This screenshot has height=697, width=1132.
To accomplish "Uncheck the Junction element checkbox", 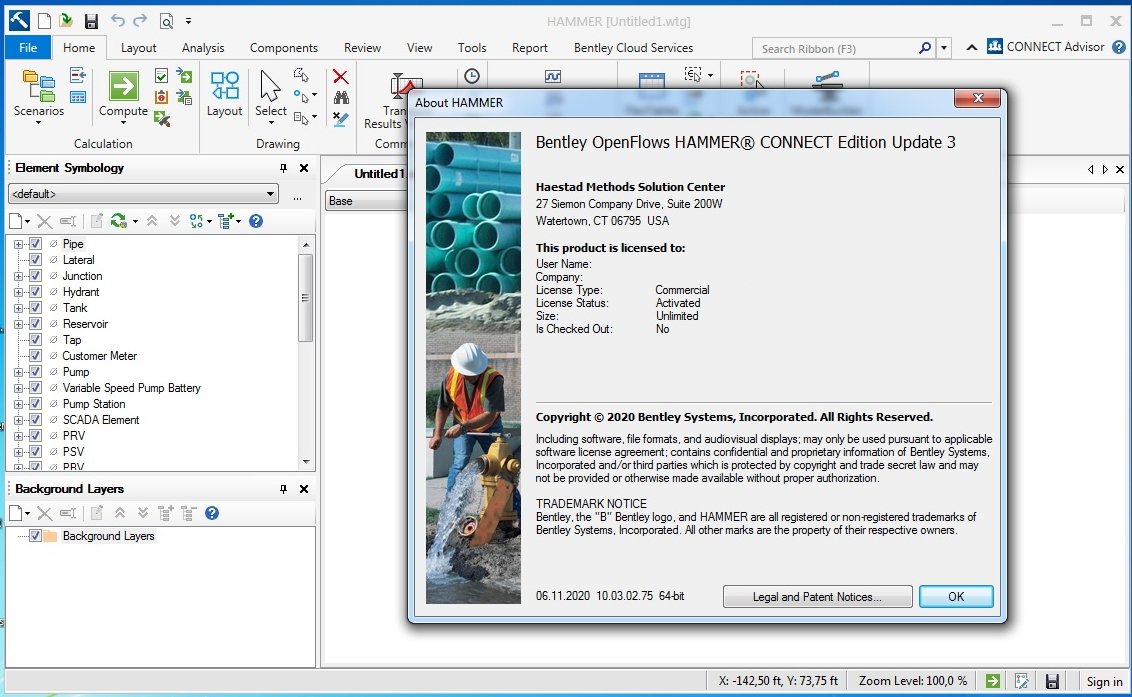I will (35, 276).
